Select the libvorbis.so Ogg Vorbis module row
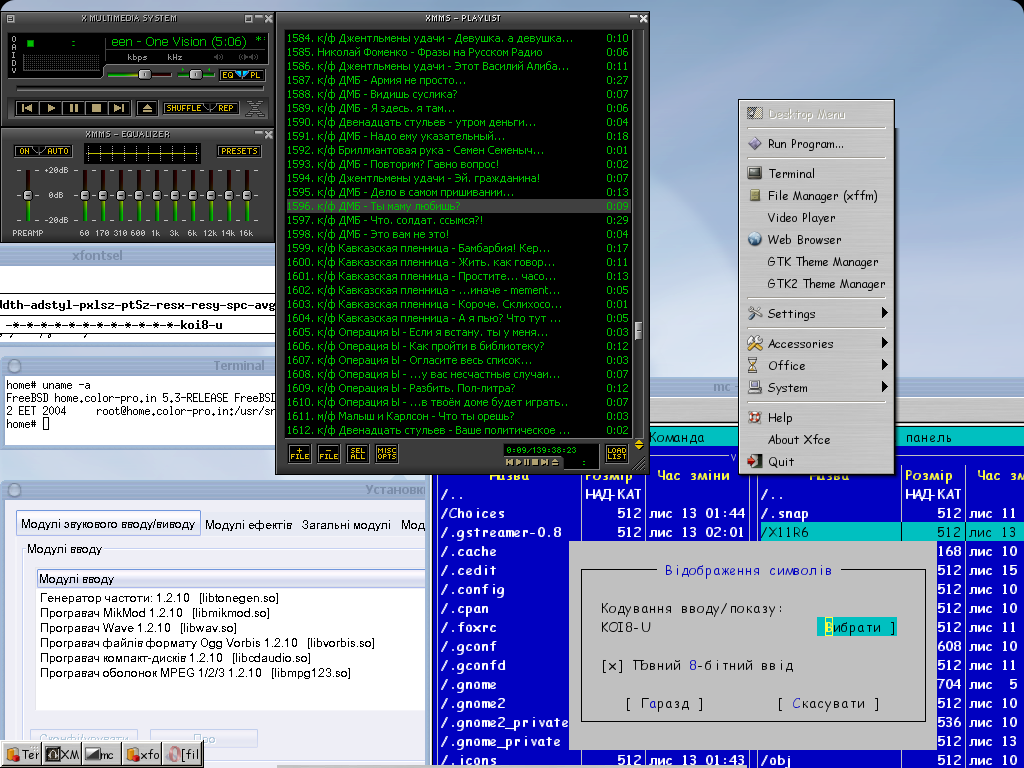The width and height of the screenshot is (1024, 768). 207,643
